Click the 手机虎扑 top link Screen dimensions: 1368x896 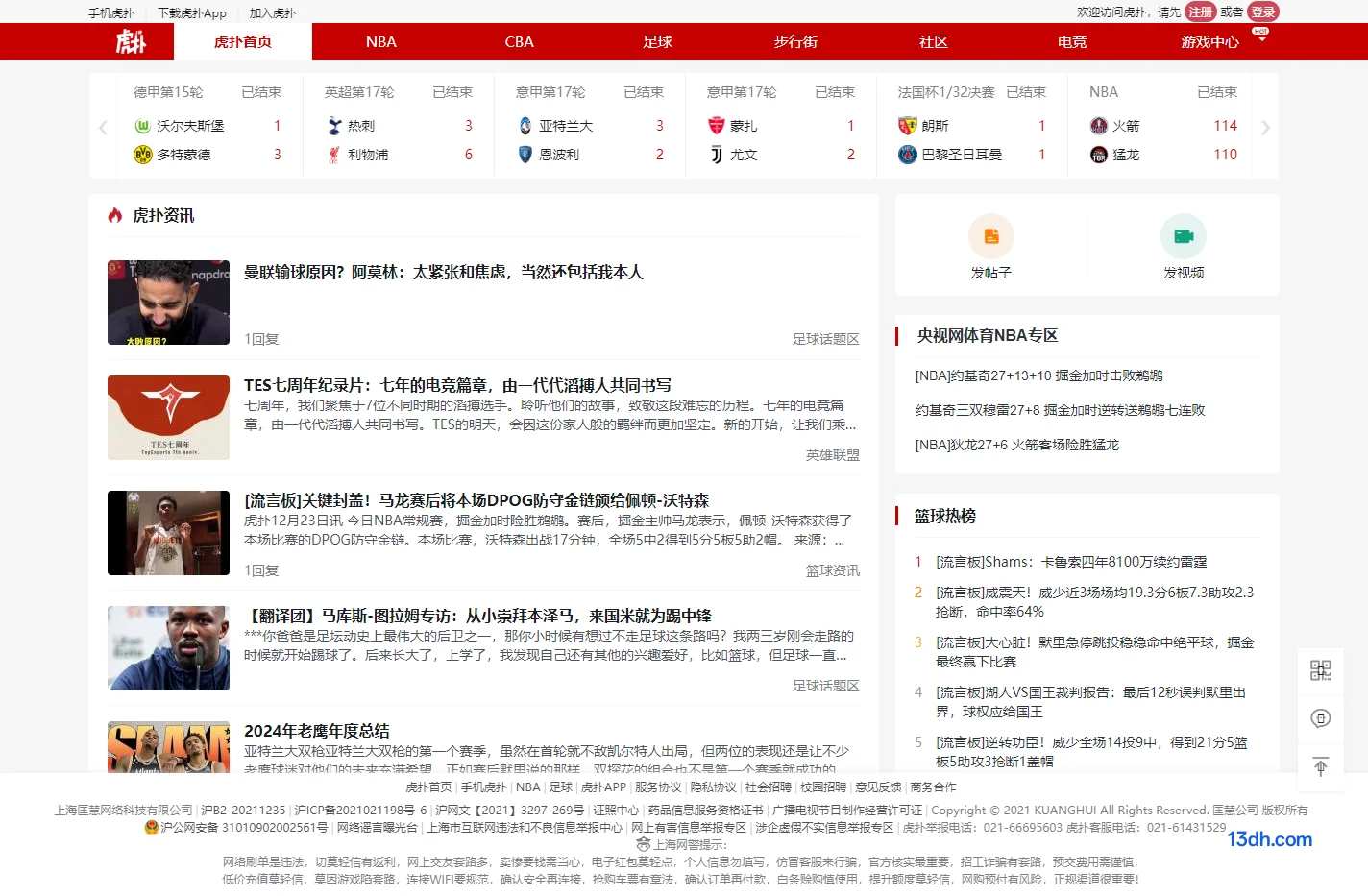point(111,13)
